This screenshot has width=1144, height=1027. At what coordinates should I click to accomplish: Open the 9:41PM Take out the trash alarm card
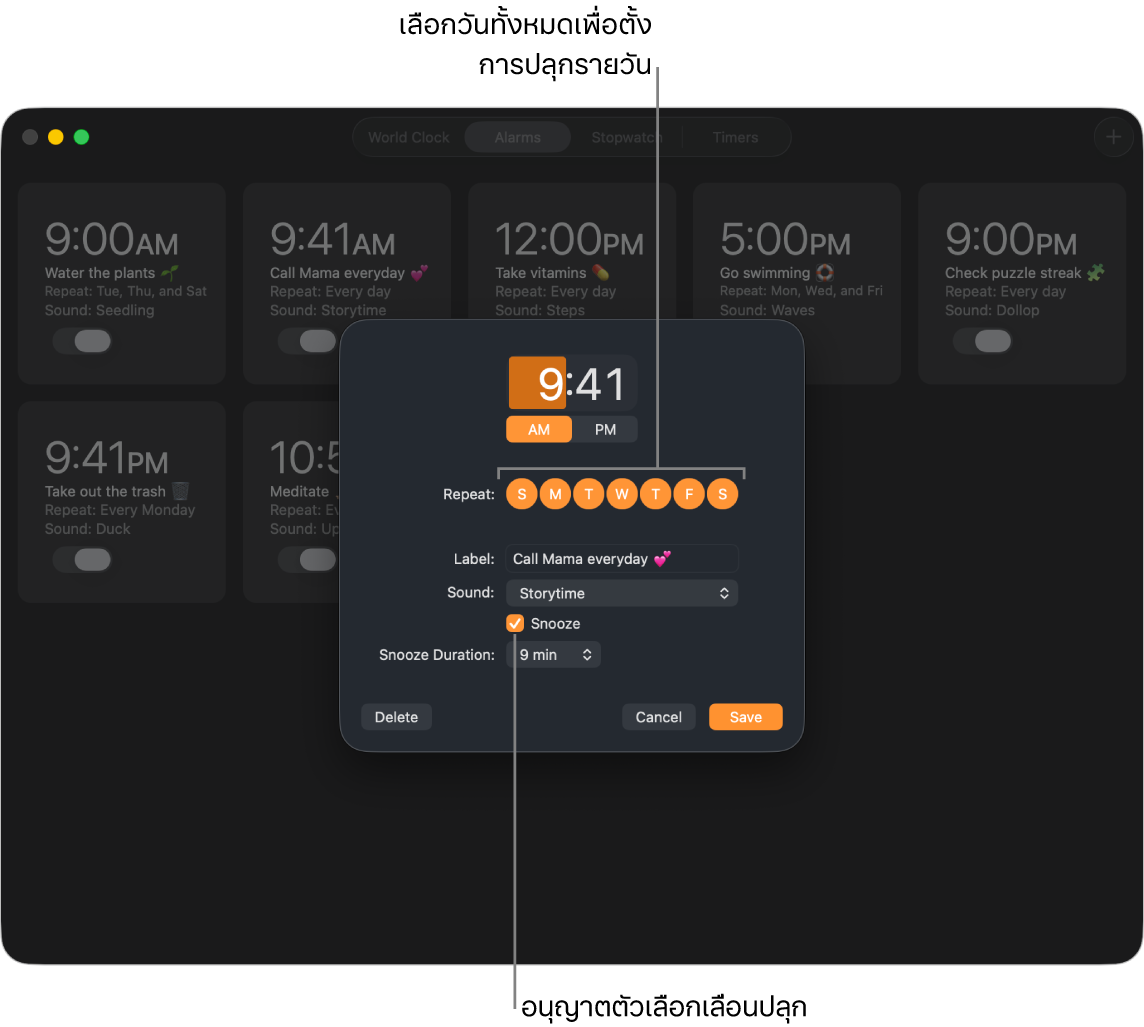[x=122, y=502]
